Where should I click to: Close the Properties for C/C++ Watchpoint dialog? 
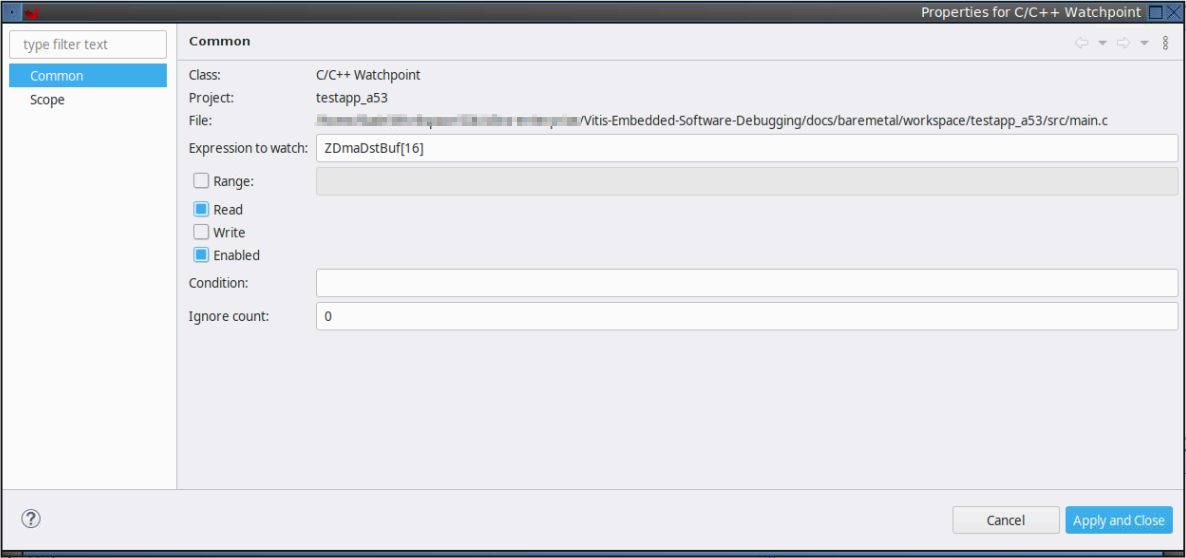(x=1175, y=12)
